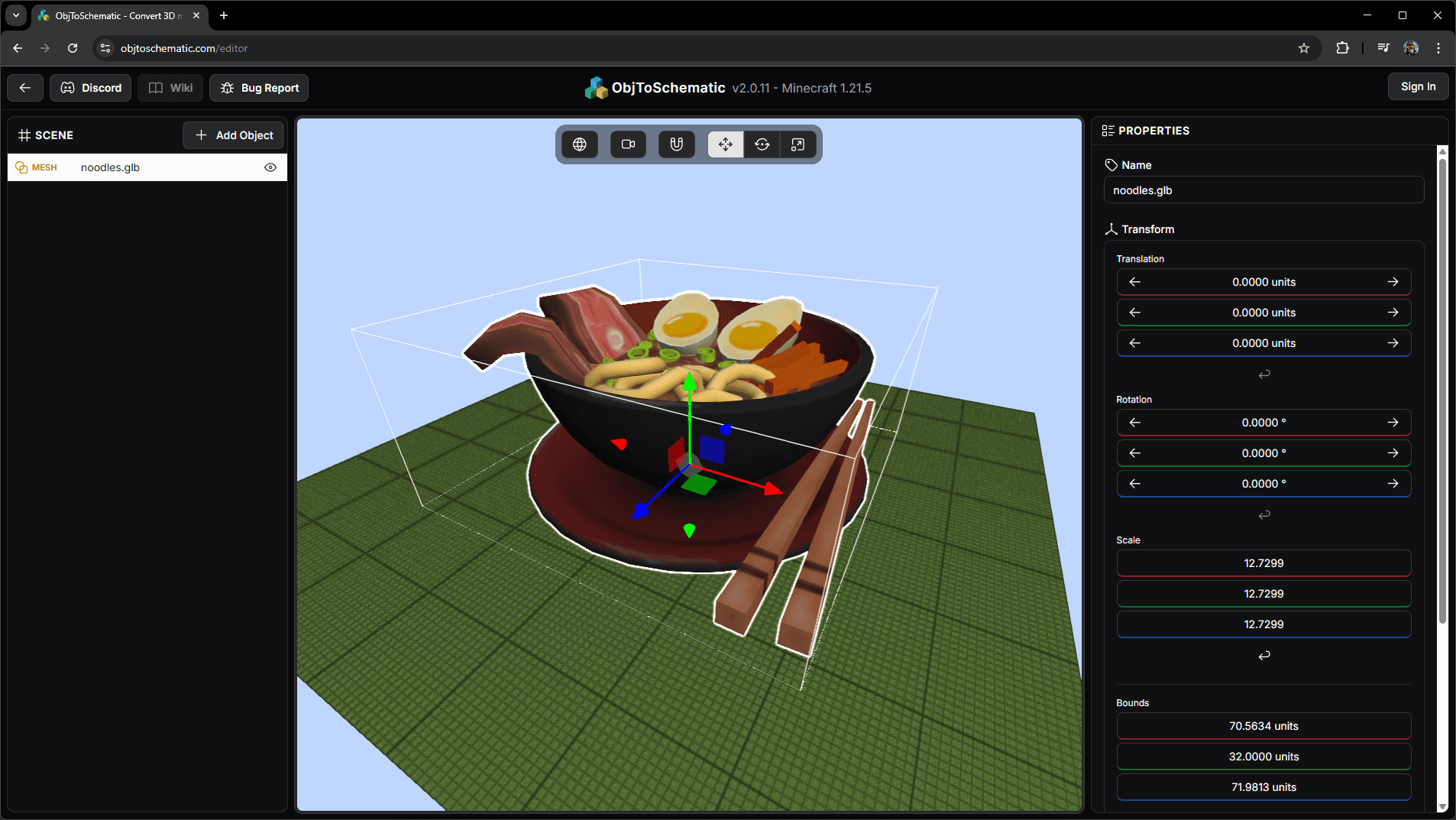Increase first Translation value with right arrow
The image size is (1456, 820).
1393,282
